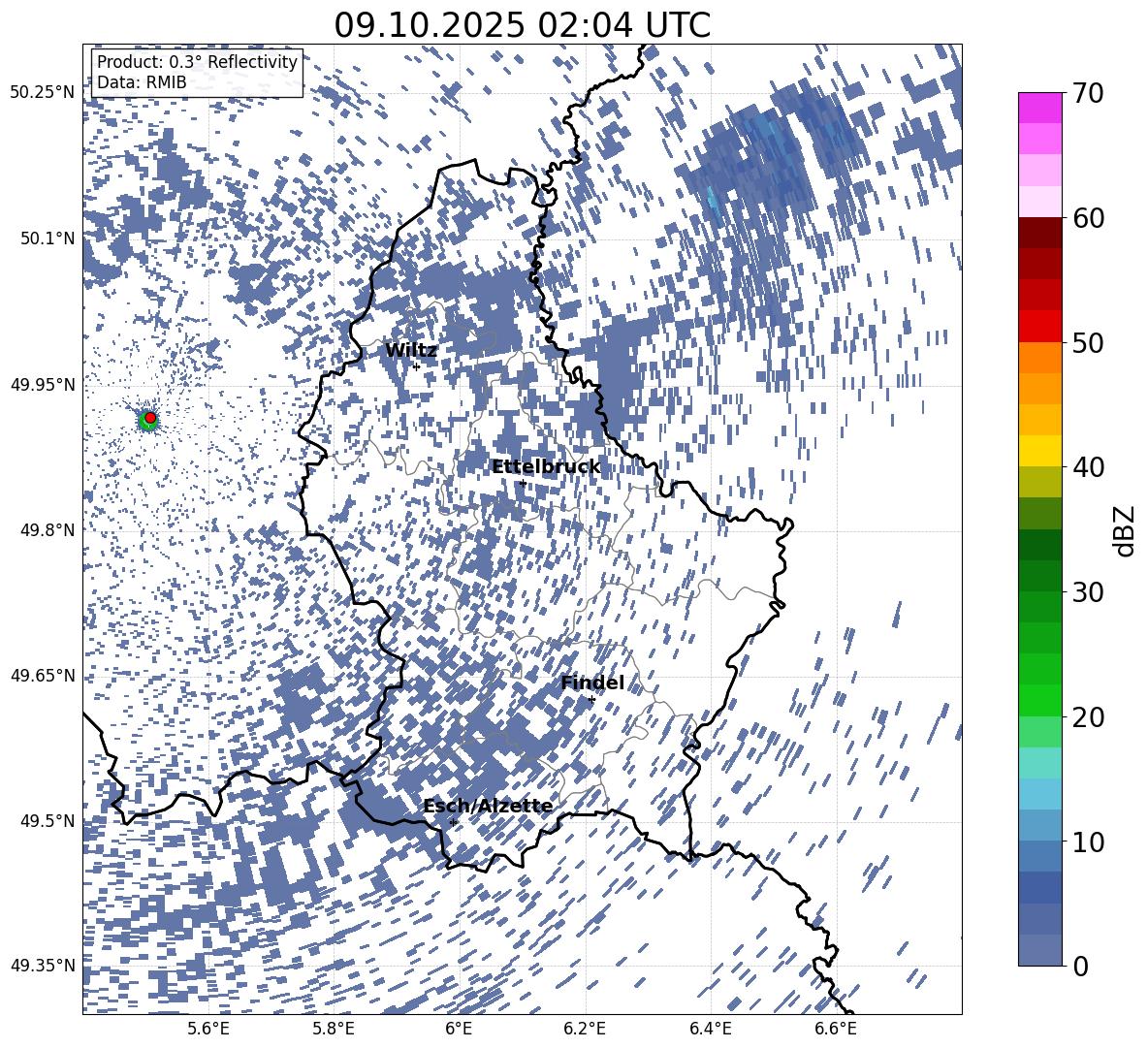Click the dark maroon colorbar segment below 60
Screen dimensions: 1148x1048
coord(1039,234)
